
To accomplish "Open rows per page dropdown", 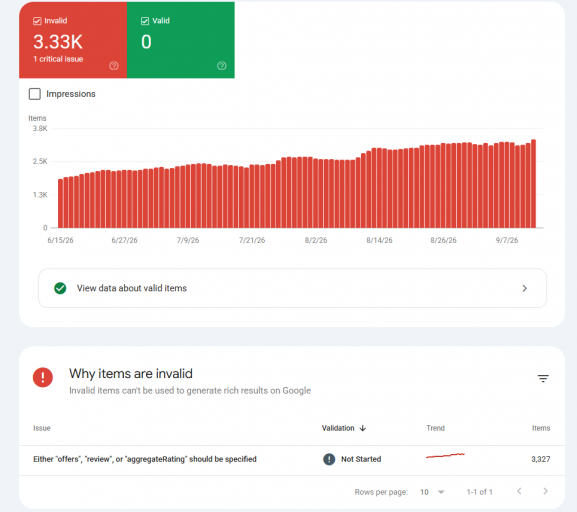I will [x=432, y=492].
